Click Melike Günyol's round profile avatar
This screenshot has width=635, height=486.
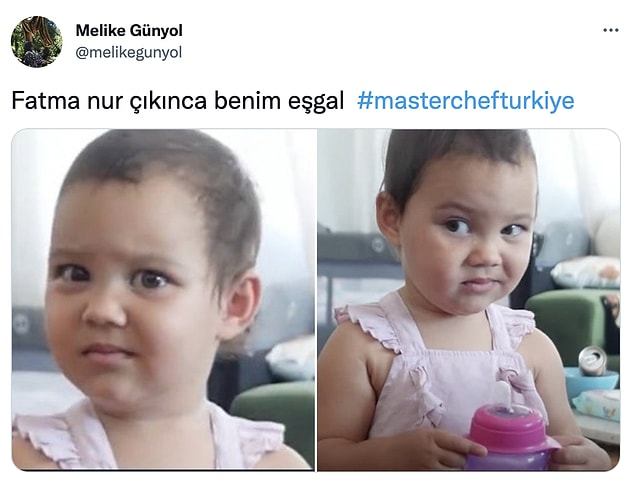pyautogui.click(x=37, y=42)
